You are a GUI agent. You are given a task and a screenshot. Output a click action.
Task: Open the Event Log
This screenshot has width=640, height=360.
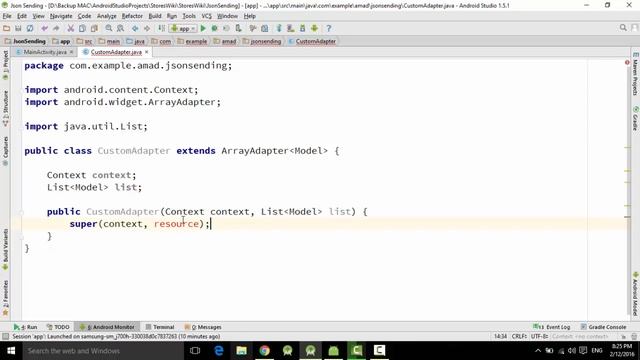pyautogui.click(x=551, y=327)
